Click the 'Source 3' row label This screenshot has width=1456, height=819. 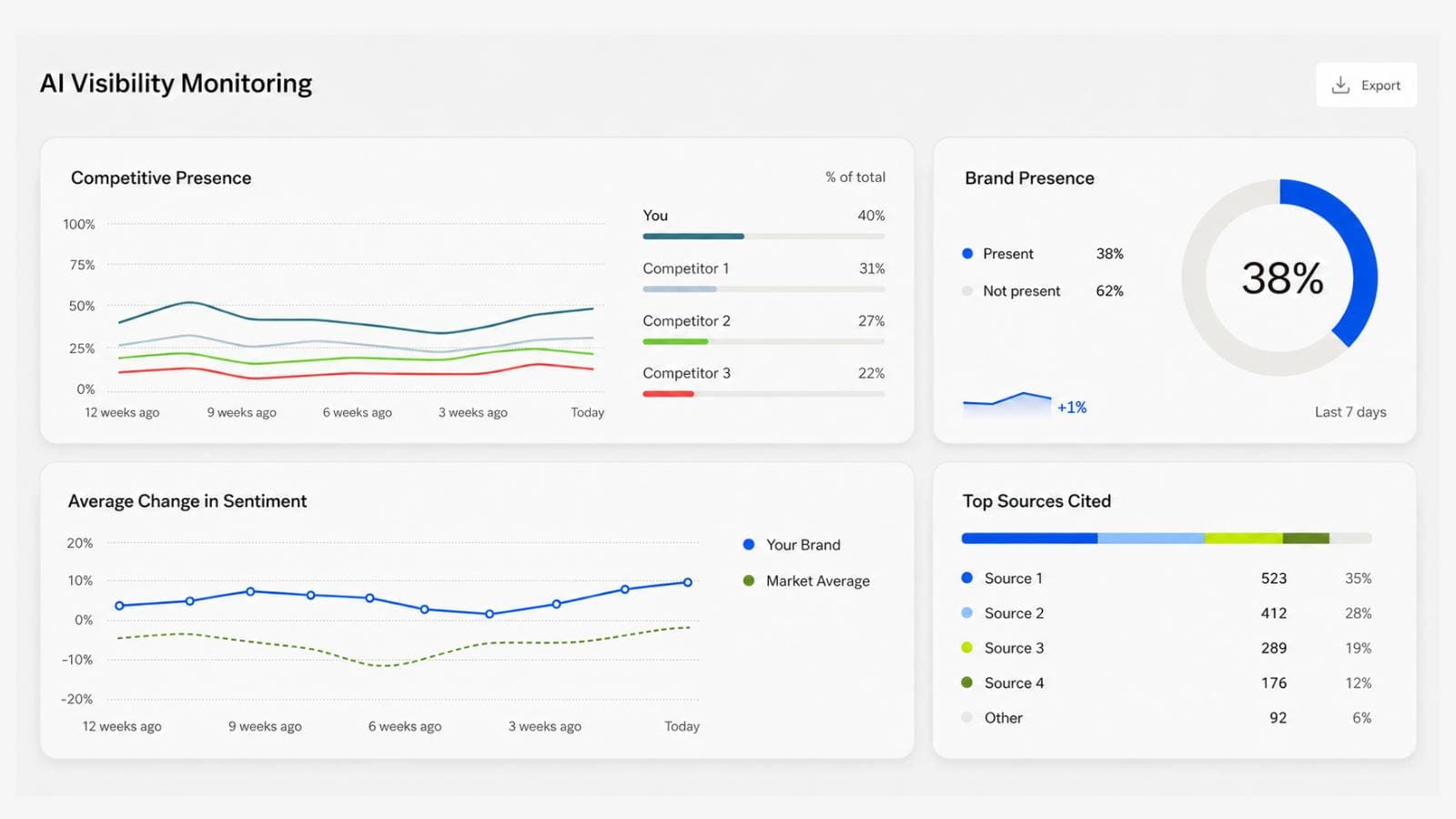1014,648
